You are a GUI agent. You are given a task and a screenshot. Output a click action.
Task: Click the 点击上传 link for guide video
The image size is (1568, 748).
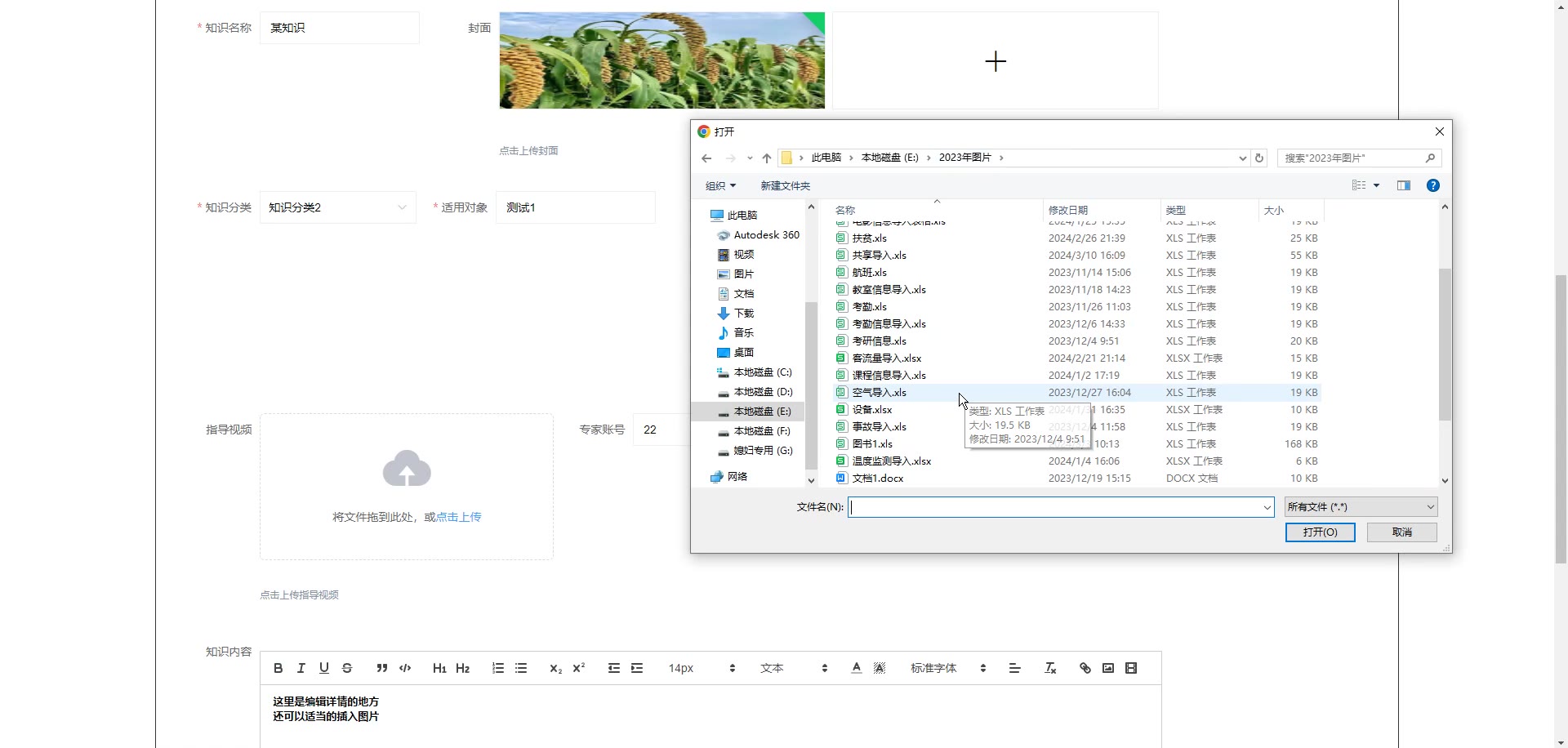(459, 517)
